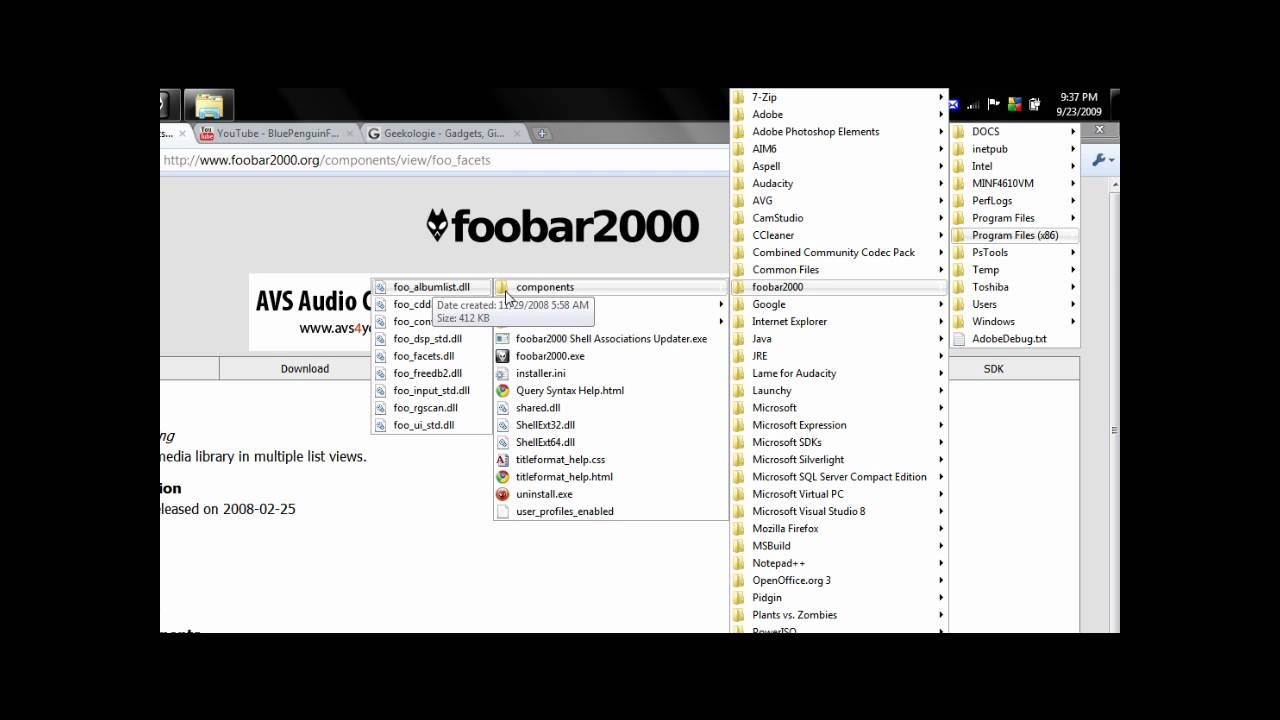The image size is (1280, 720).
Task: Select foo_facets.dll in the components list
Action: click(432, 356)
